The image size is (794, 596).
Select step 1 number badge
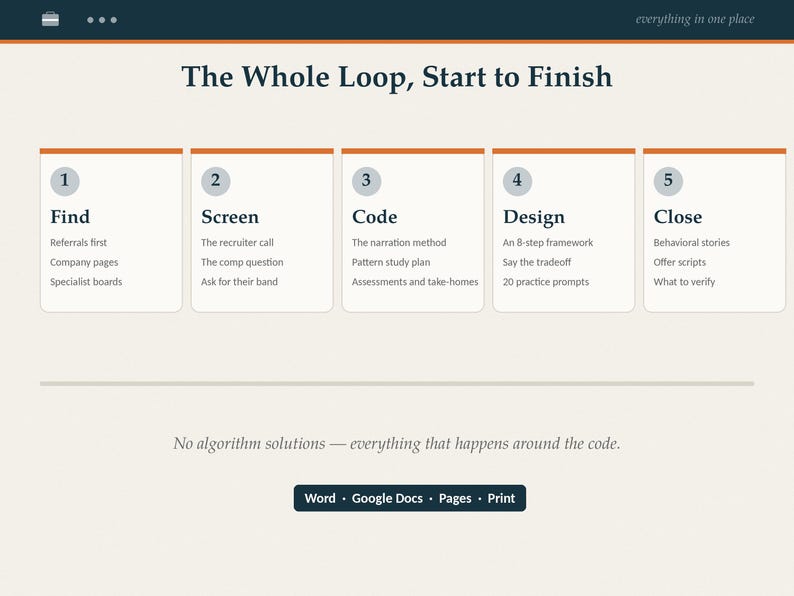coord(65,181)
